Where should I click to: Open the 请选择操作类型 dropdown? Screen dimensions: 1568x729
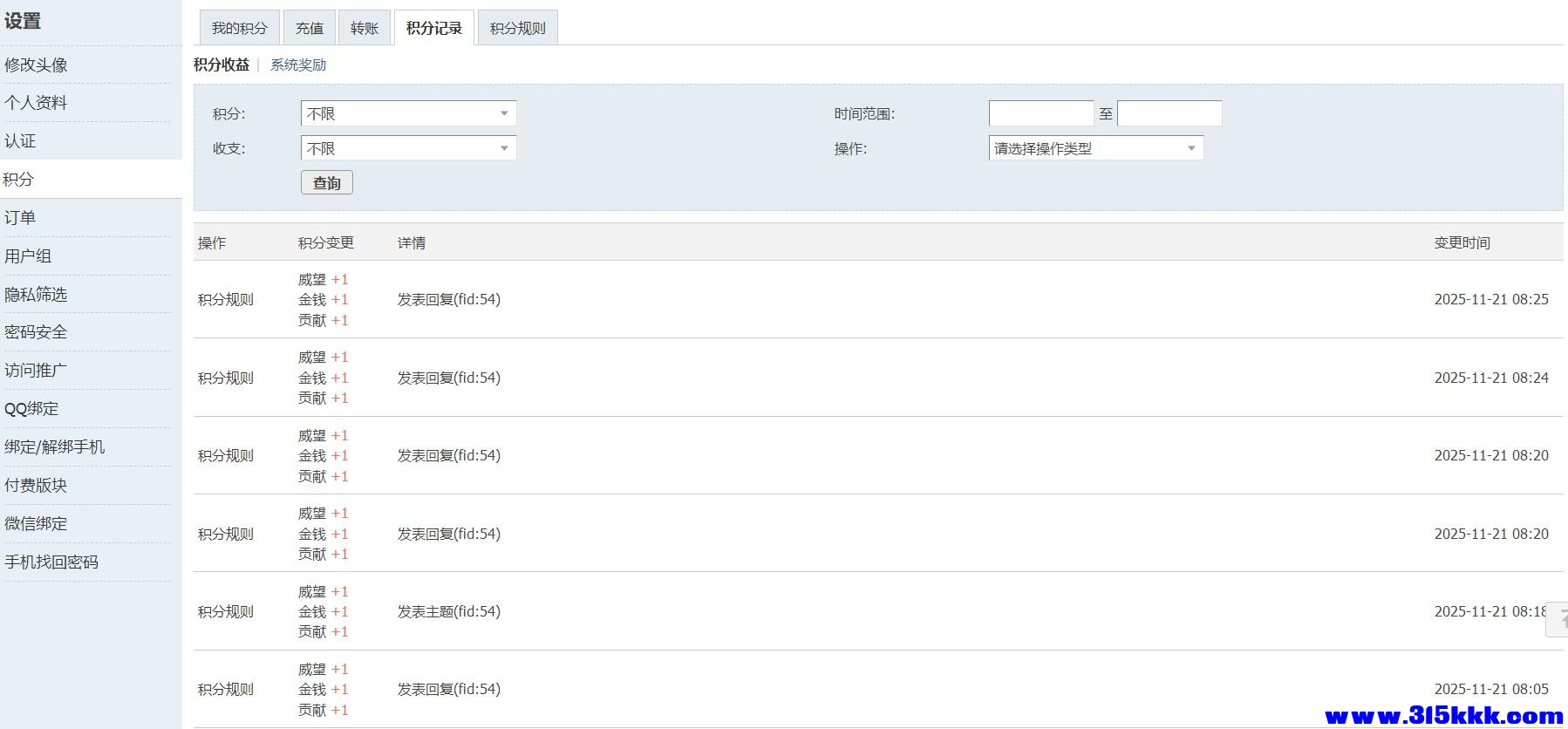point(1095,148)
